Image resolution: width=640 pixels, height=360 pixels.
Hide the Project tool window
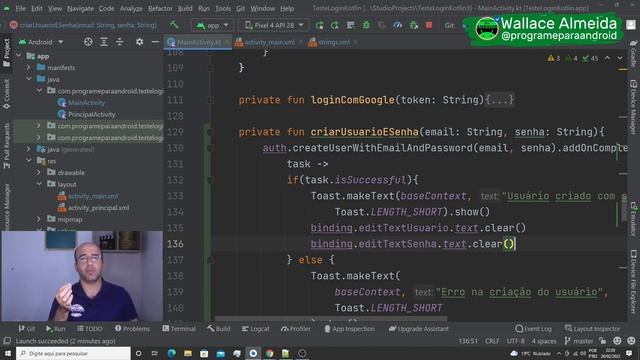pos(155,42)
